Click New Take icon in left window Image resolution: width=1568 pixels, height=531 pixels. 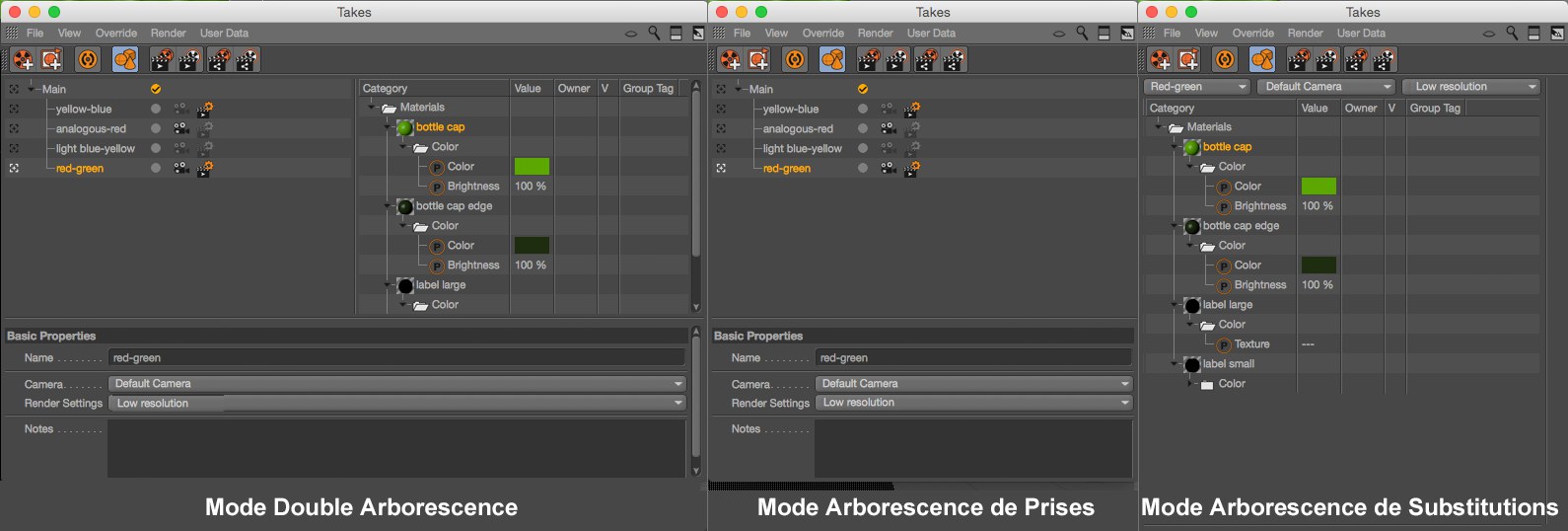[x=23, y=59]
